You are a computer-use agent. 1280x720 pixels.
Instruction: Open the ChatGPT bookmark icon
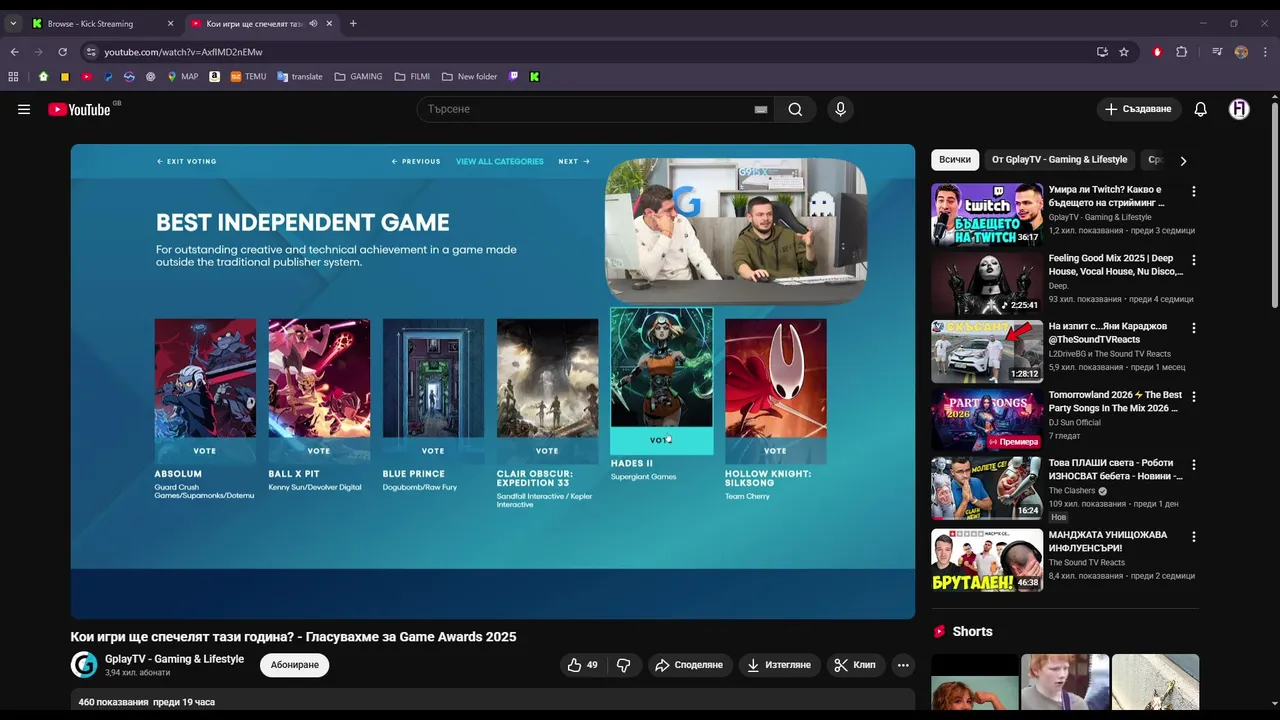(151, 76)
